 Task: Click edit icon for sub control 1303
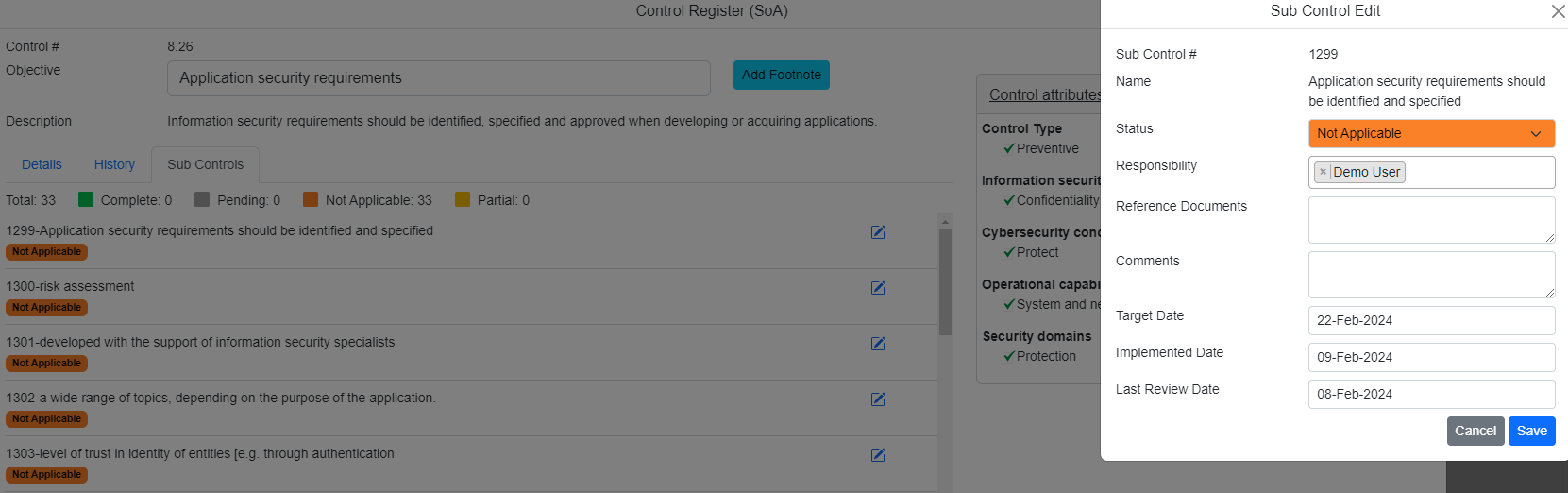pyautogui.click(x=878, y=455)
